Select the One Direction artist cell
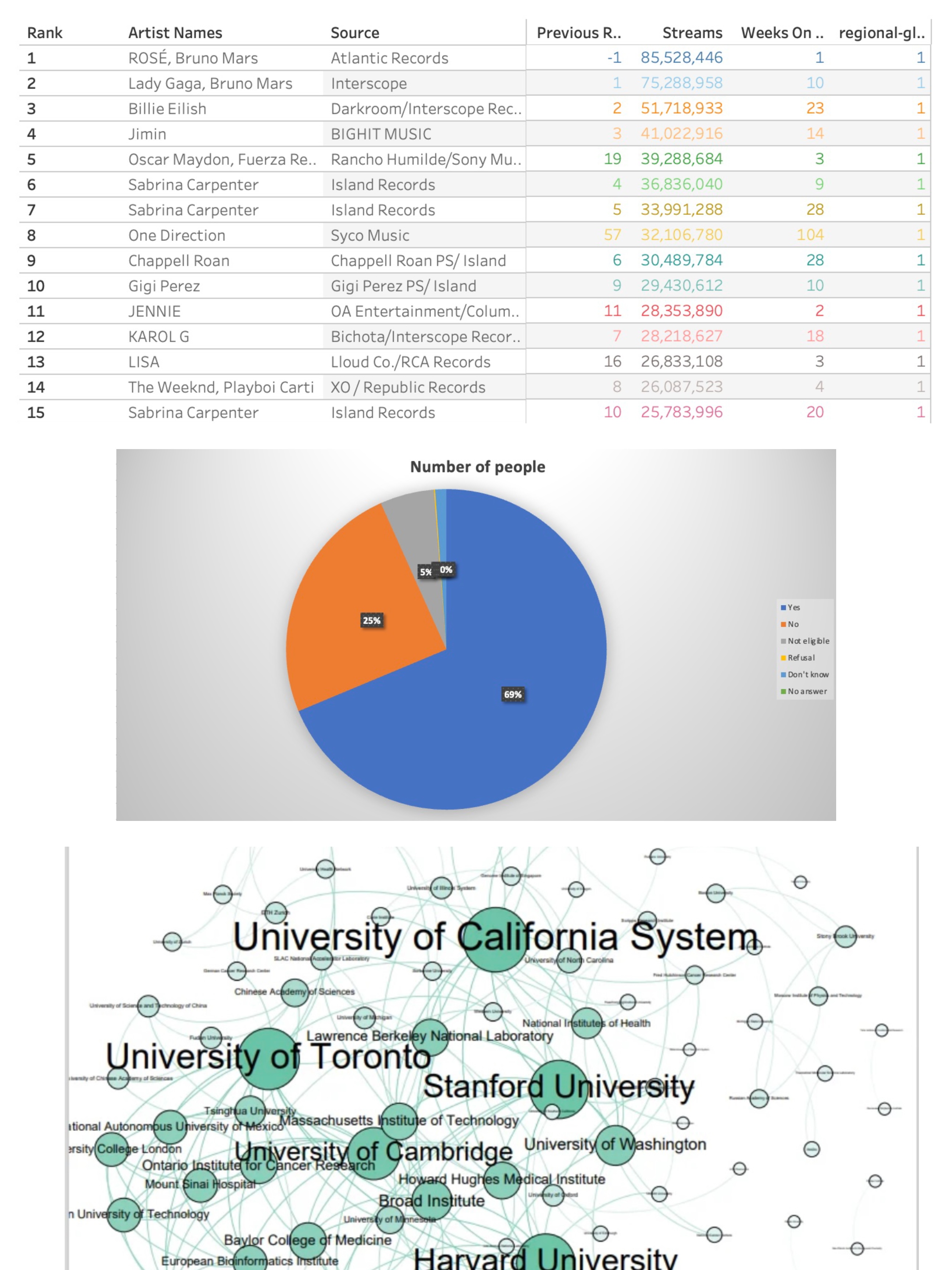The height and width of the screenshot is (1270, 952). (x=177, y=235)
